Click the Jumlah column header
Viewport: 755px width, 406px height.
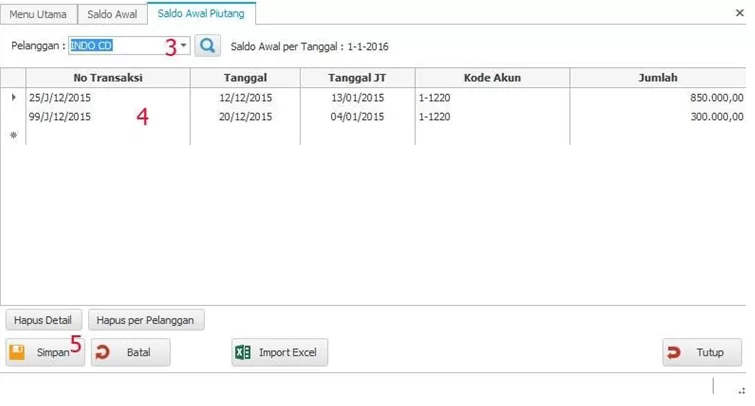658,78
